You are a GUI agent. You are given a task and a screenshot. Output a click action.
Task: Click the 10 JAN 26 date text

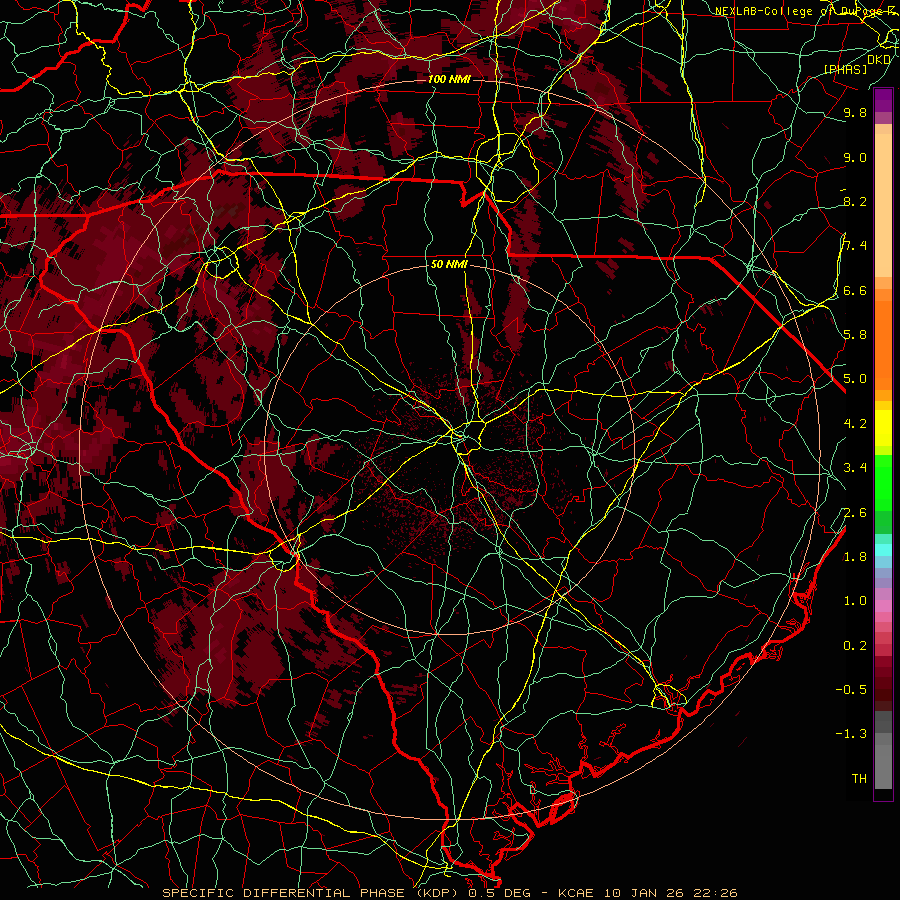pyautogui.click(x=641, y=893)
